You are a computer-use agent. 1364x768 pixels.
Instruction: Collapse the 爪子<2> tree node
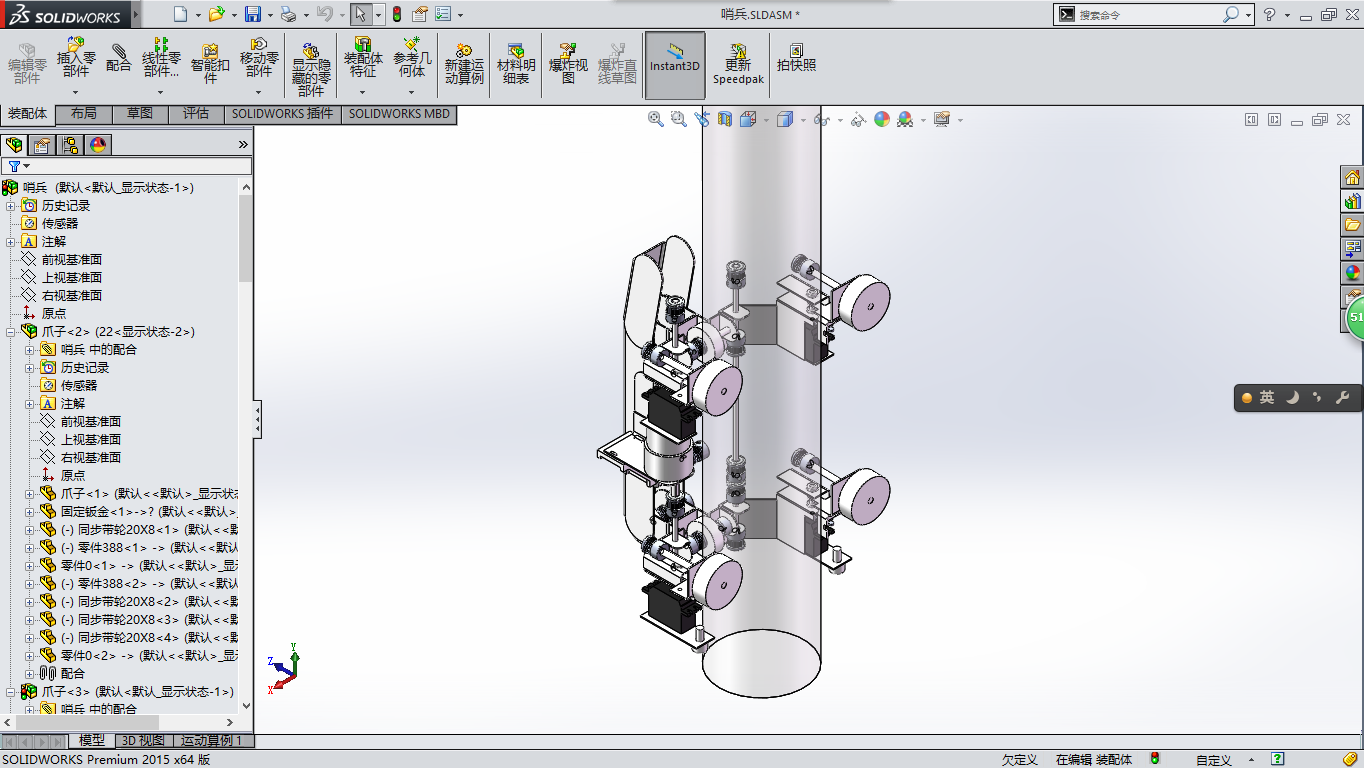(x=11, y=331)
